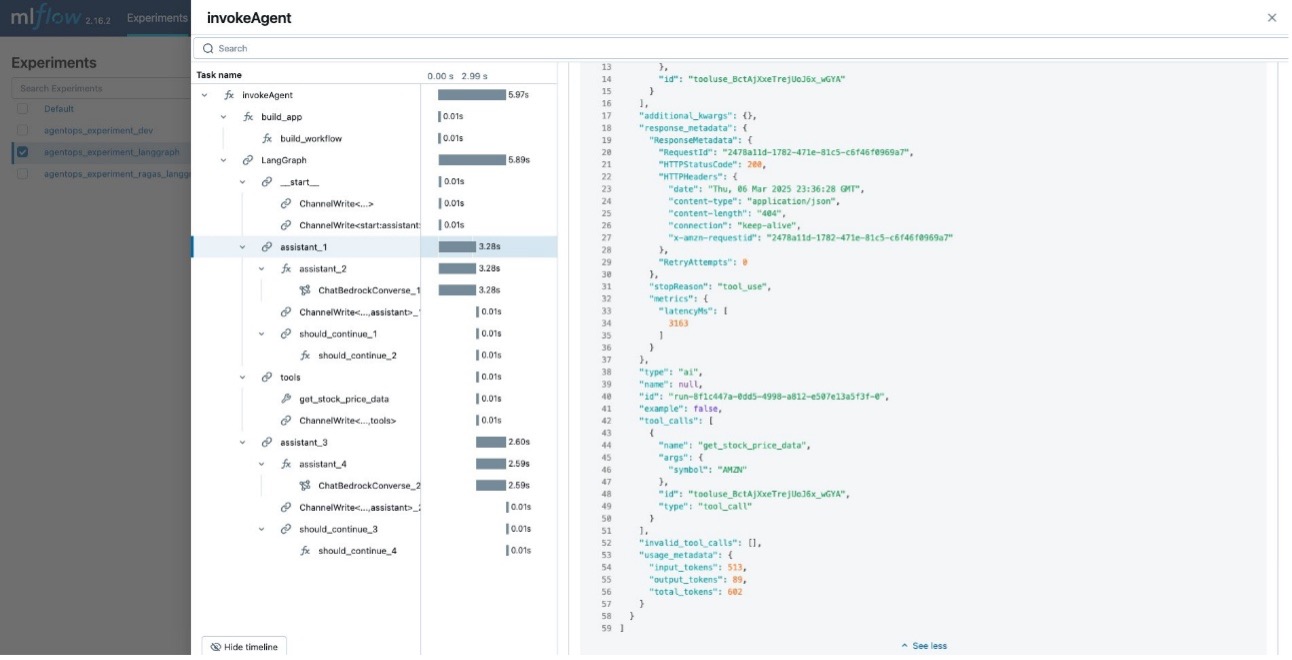
Task: Collapse the tools span
Action: [x=243, y=377]
